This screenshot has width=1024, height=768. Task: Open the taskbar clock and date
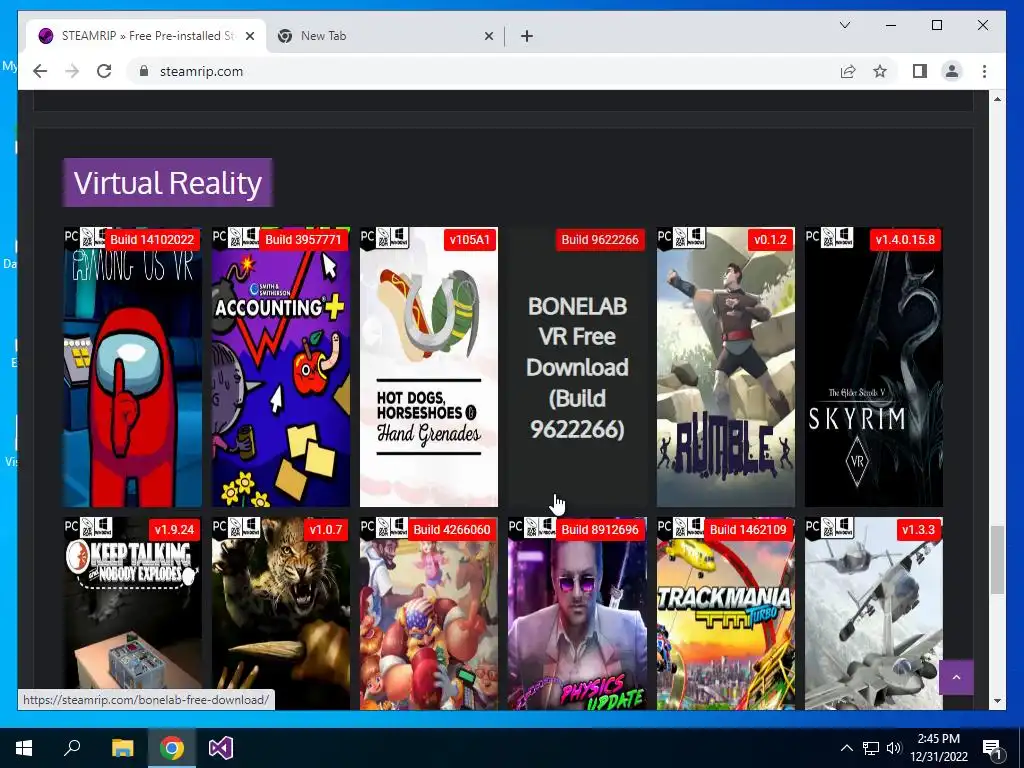pyautogui.click(x=938, y=748)
